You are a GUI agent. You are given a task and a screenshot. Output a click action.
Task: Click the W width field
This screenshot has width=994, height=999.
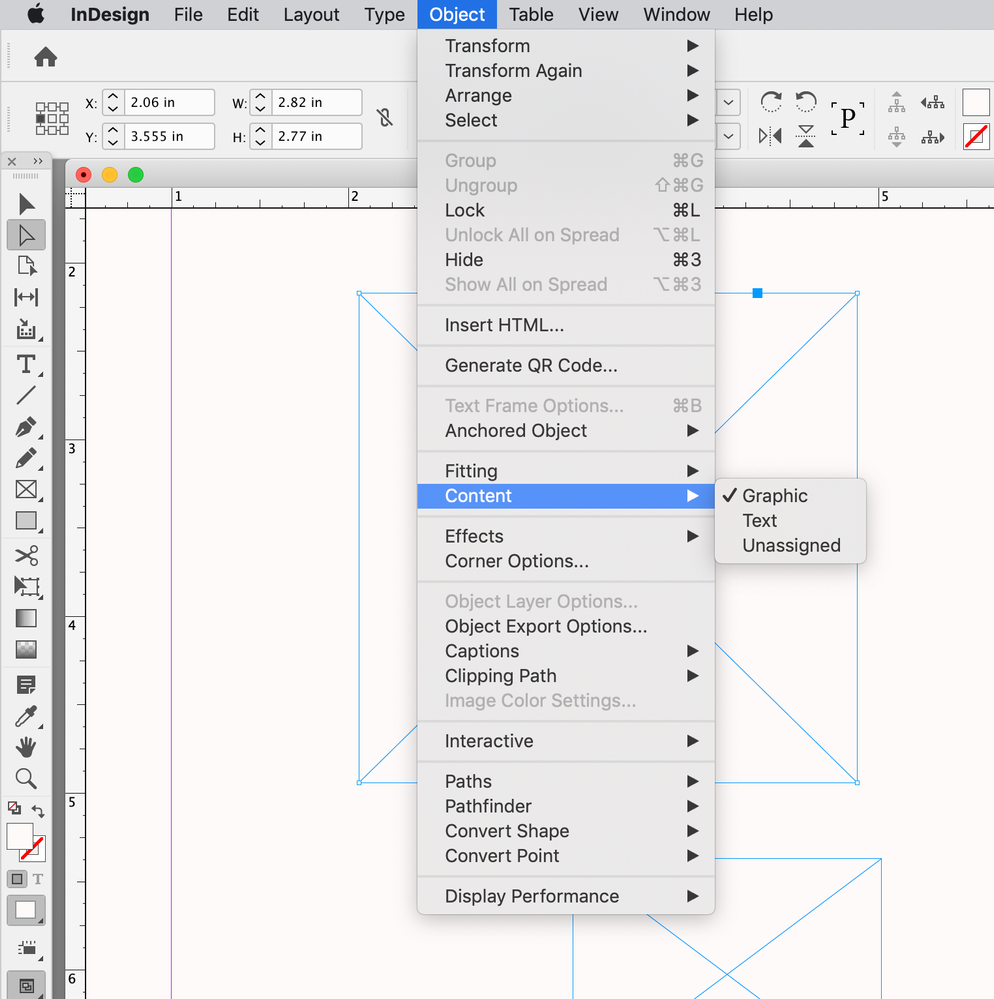coord(317,102)
